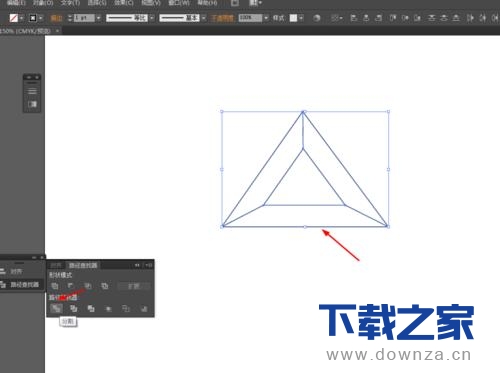Click the stroke color swatch in control bar
The image size is (500, 373).
coord(33,18)
